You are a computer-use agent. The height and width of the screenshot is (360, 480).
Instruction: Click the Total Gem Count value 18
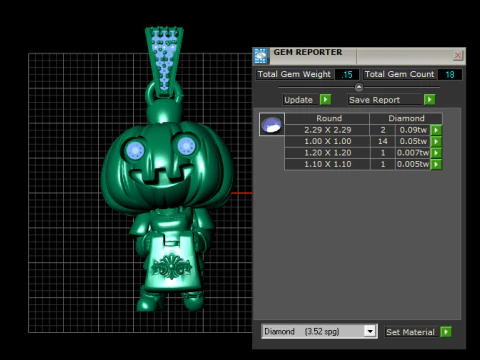point(450,74)
